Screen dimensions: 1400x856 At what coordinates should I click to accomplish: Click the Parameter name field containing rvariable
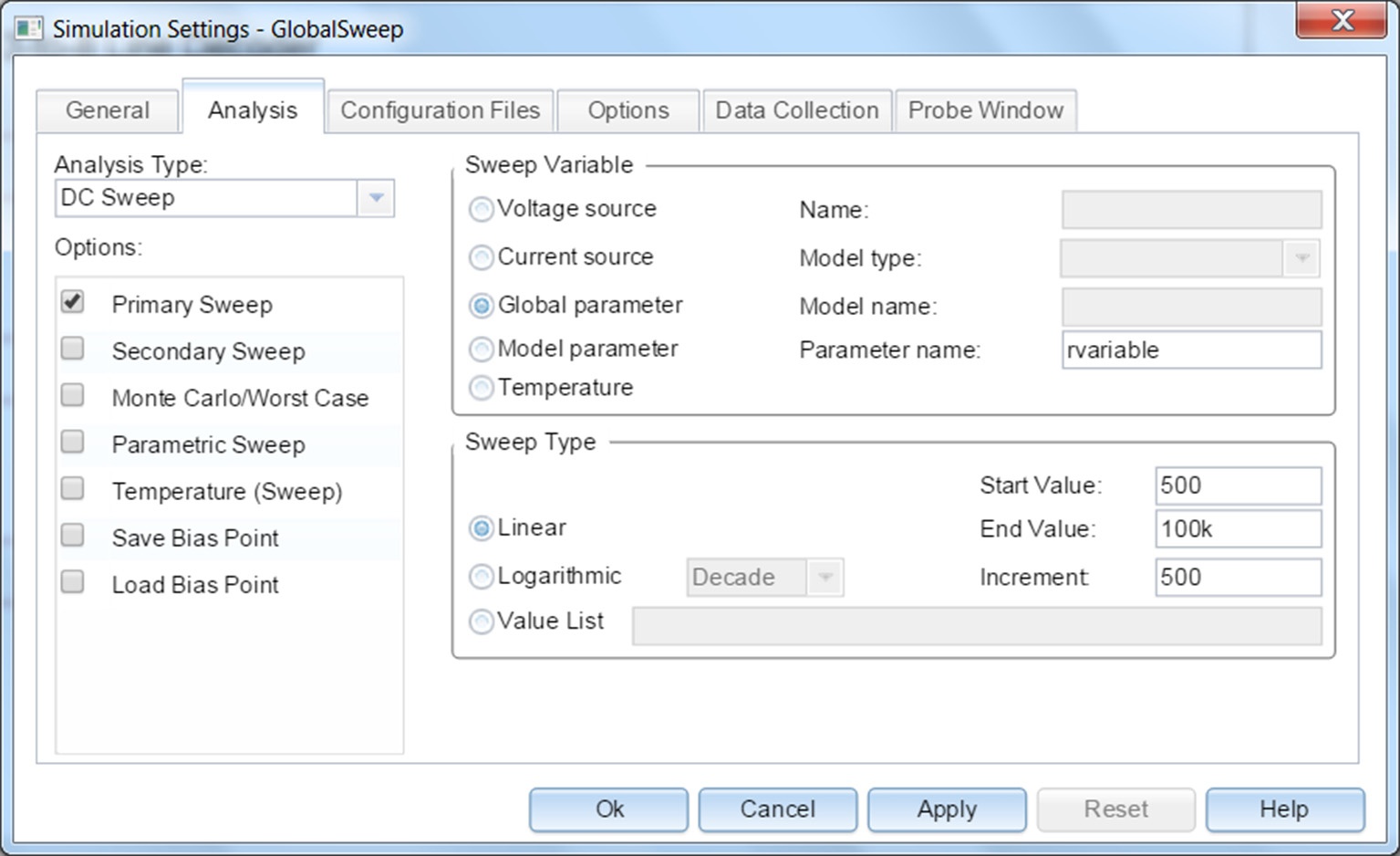point(1190,350)
